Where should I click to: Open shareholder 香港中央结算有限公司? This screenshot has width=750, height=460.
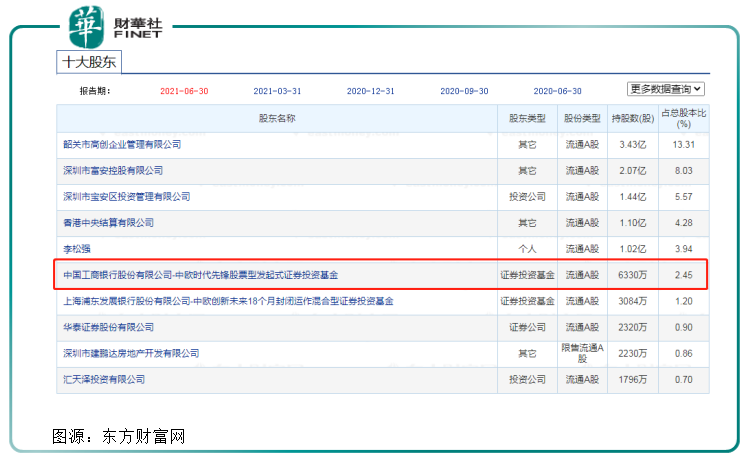109,223
